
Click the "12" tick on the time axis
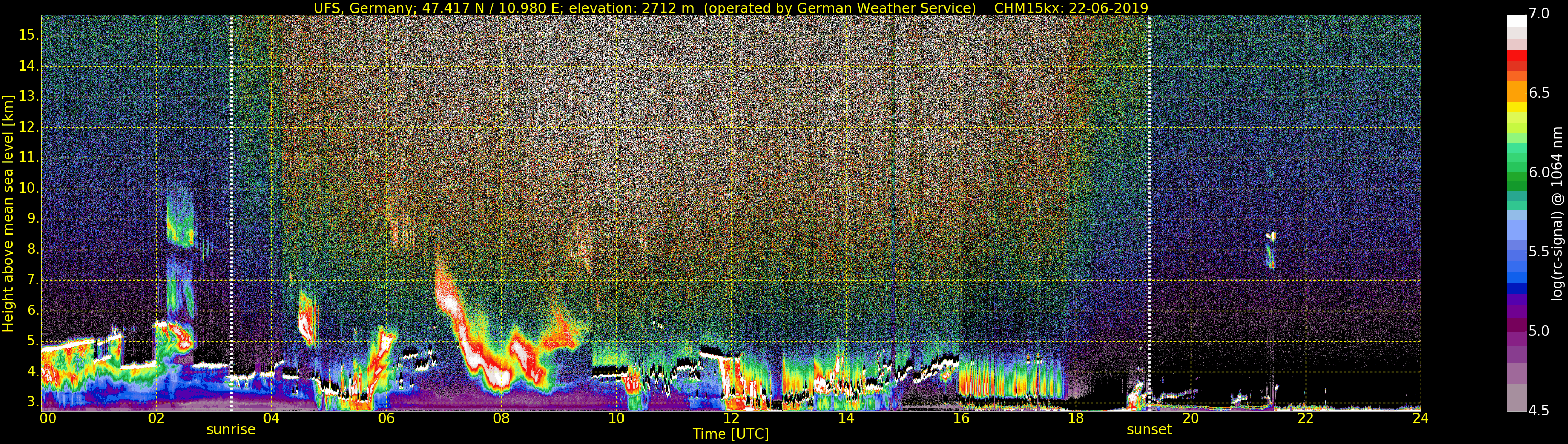(731, 418)
